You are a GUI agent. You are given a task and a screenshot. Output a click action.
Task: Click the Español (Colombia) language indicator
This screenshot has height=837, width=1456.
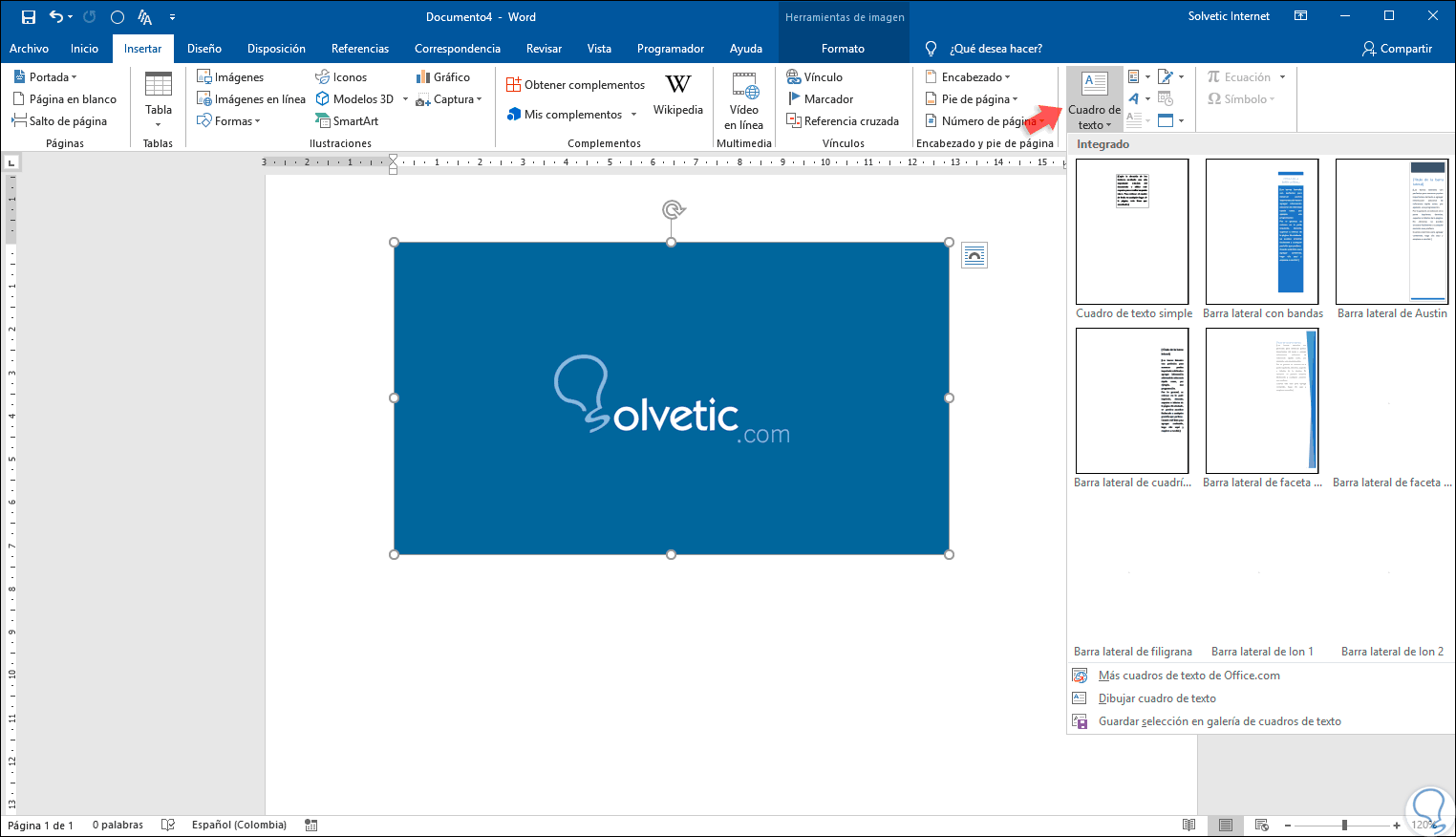click(239, 826)
